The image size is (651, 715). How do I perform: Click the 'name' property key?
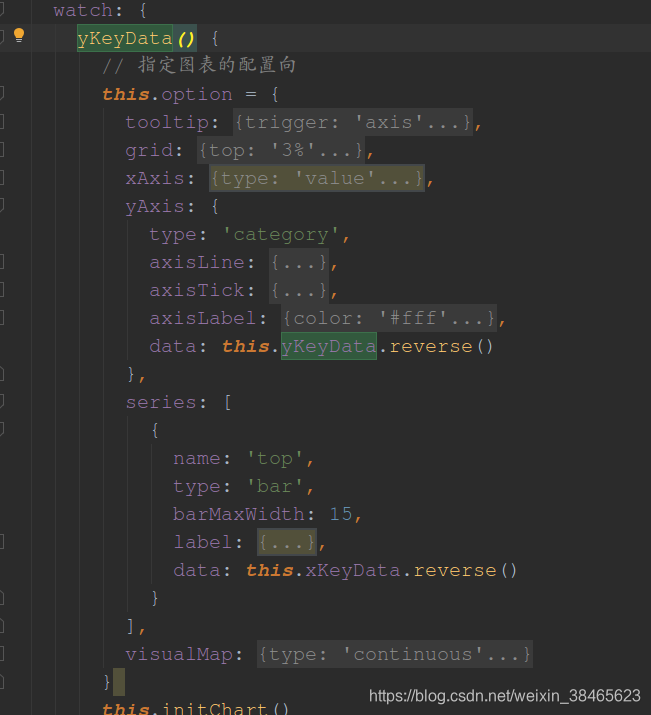(197, 458)
